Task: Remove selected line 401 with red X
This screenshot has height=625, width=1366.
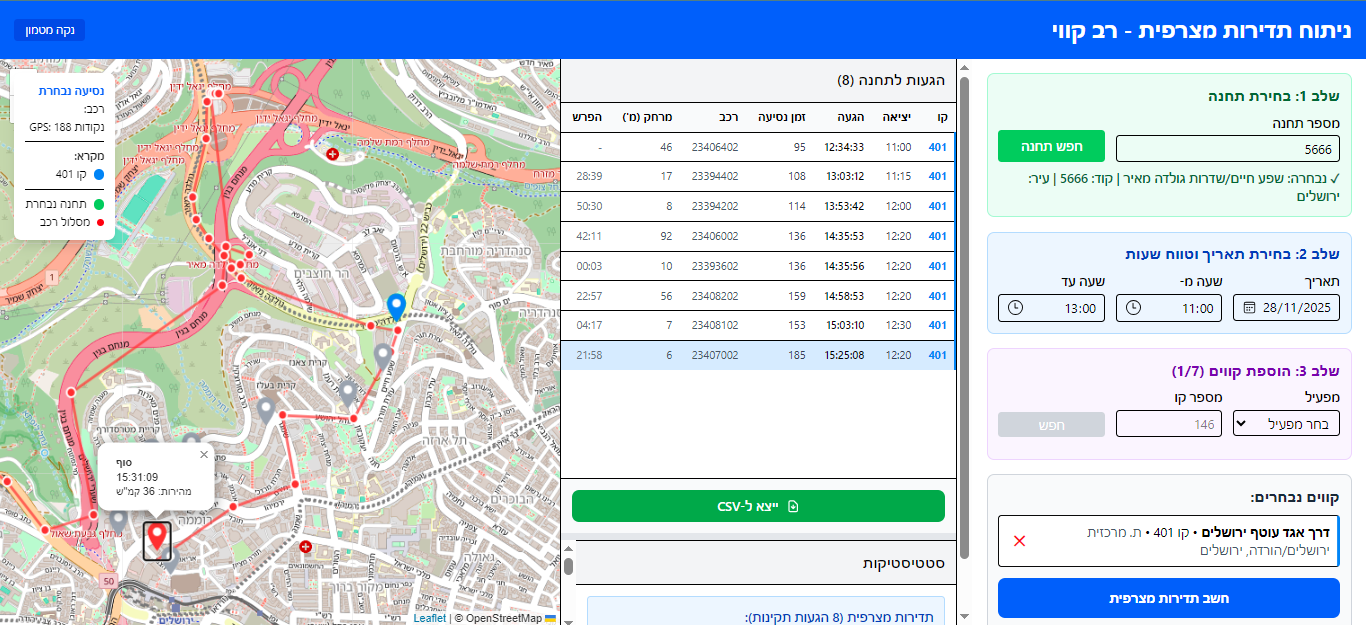Action: [1019, 541]
